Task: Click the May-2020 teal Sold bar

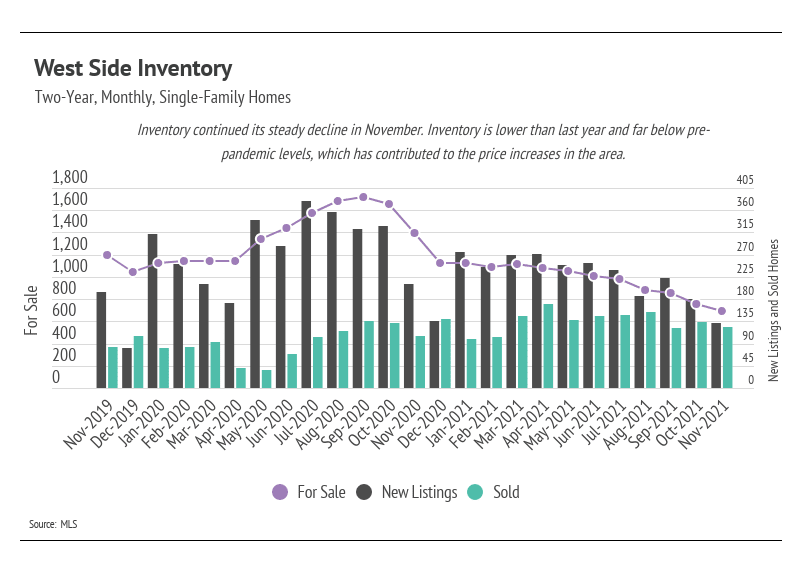Action: point(266,379)
